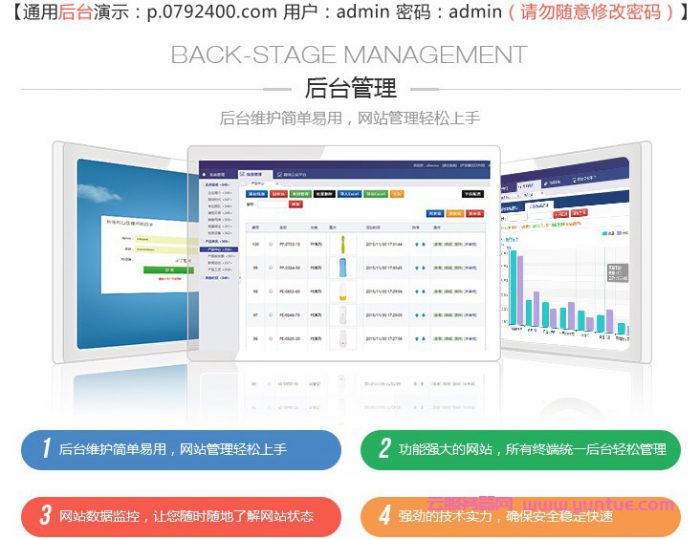Viewport: 700px width, 539px height.
Task: Open the second top tab in the admin panel
Action: point(253,174)
